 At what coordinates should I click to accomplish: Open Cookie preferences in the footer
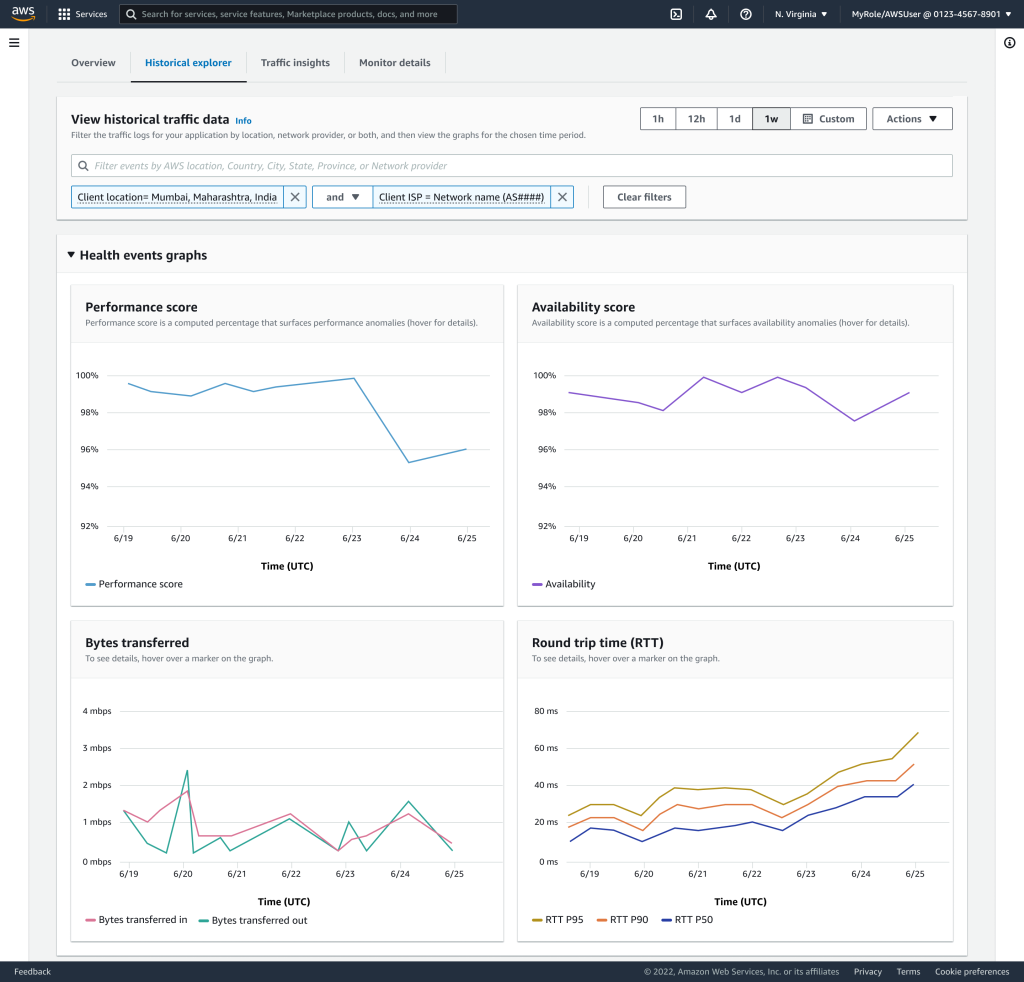click(x=972, y=971)
